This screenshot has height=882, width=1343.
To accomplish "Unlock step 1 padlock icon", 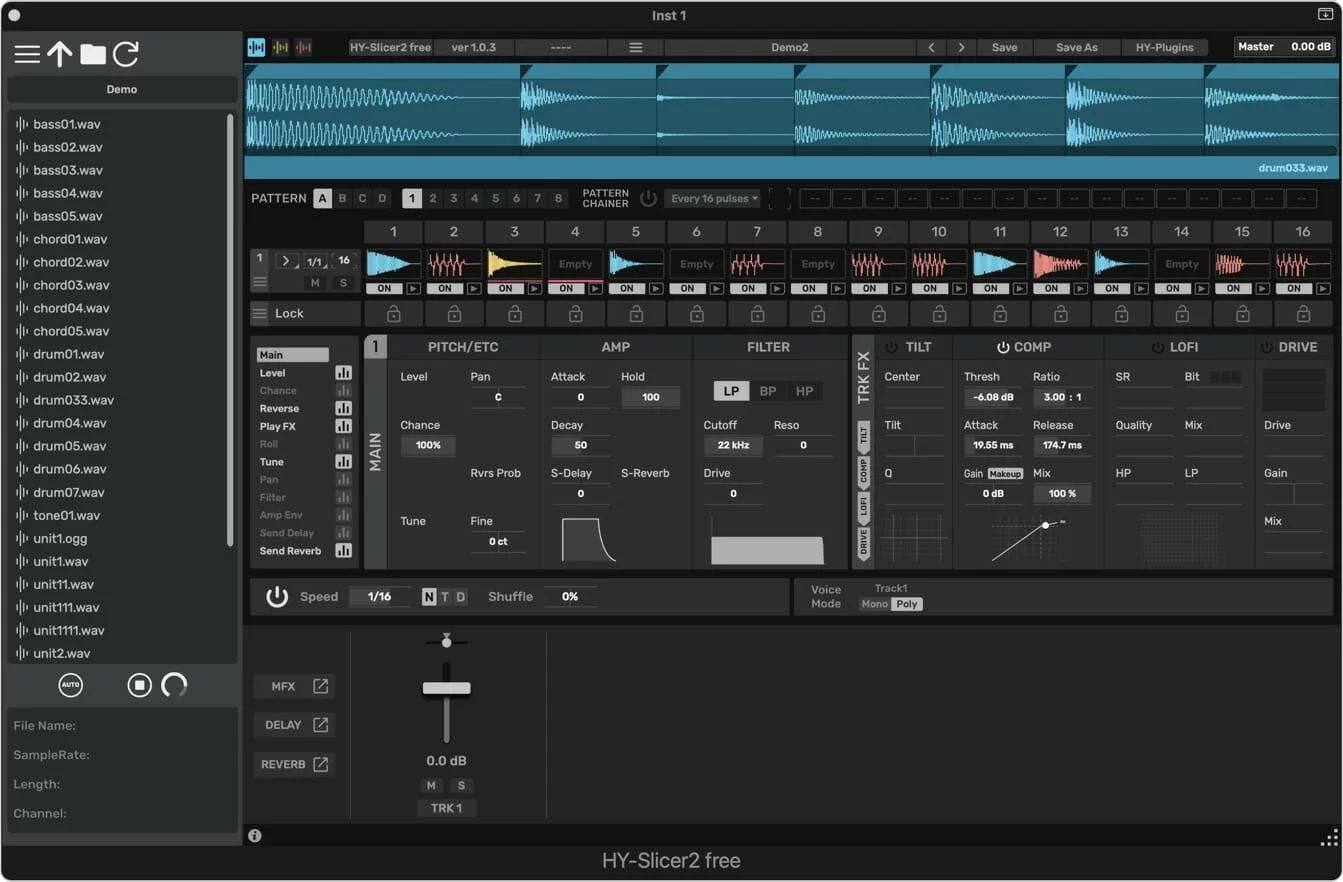I will pyautogui.click(x=393, y=314).
